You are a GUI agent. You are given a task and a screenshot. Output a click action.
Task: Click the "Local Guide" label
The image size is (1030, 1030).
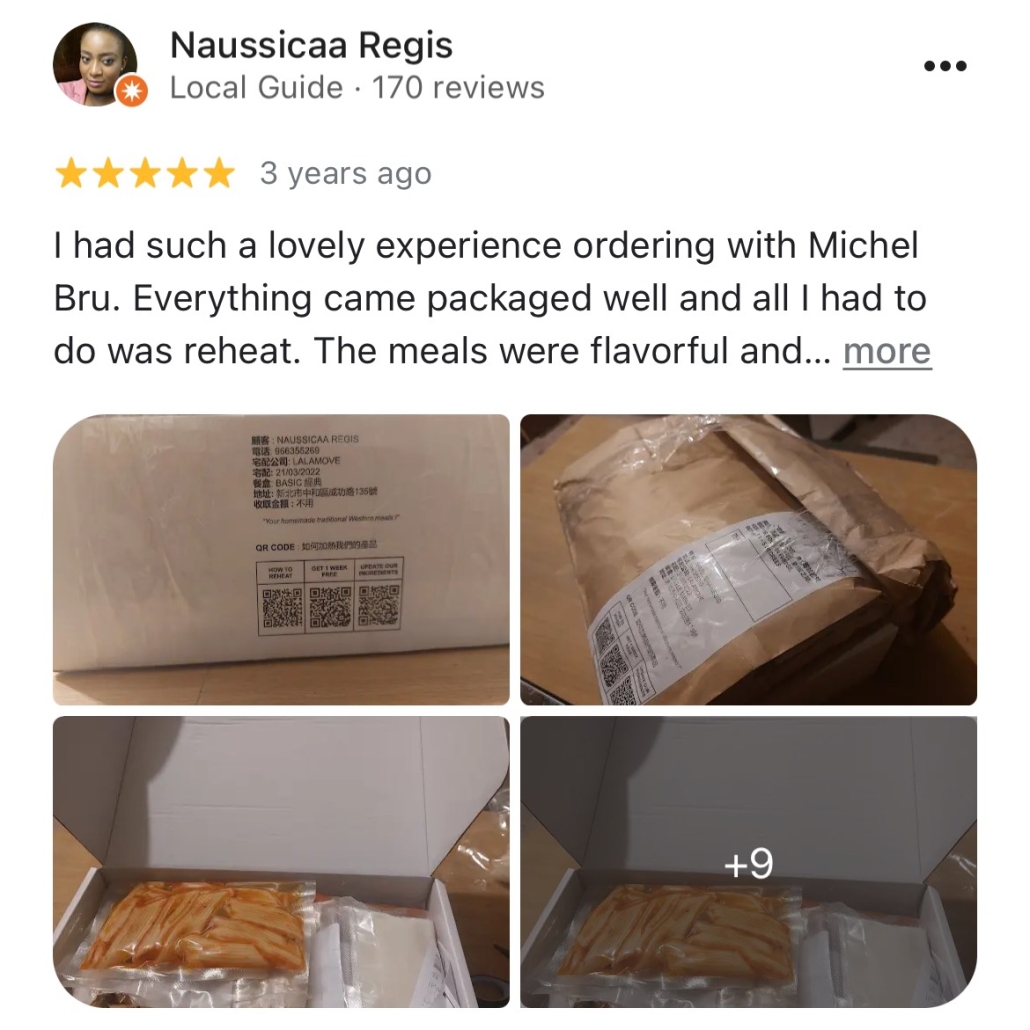point(256,87)
